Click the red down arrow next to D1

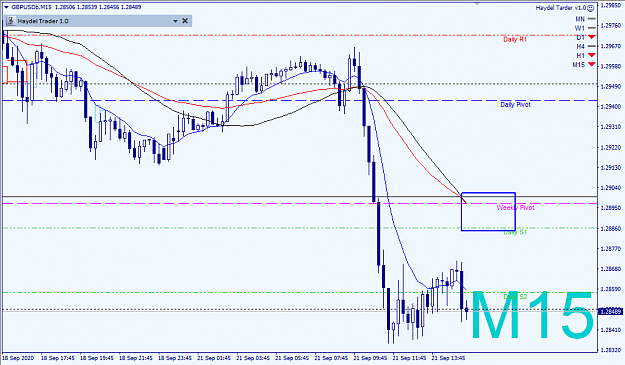click(592, 37)
